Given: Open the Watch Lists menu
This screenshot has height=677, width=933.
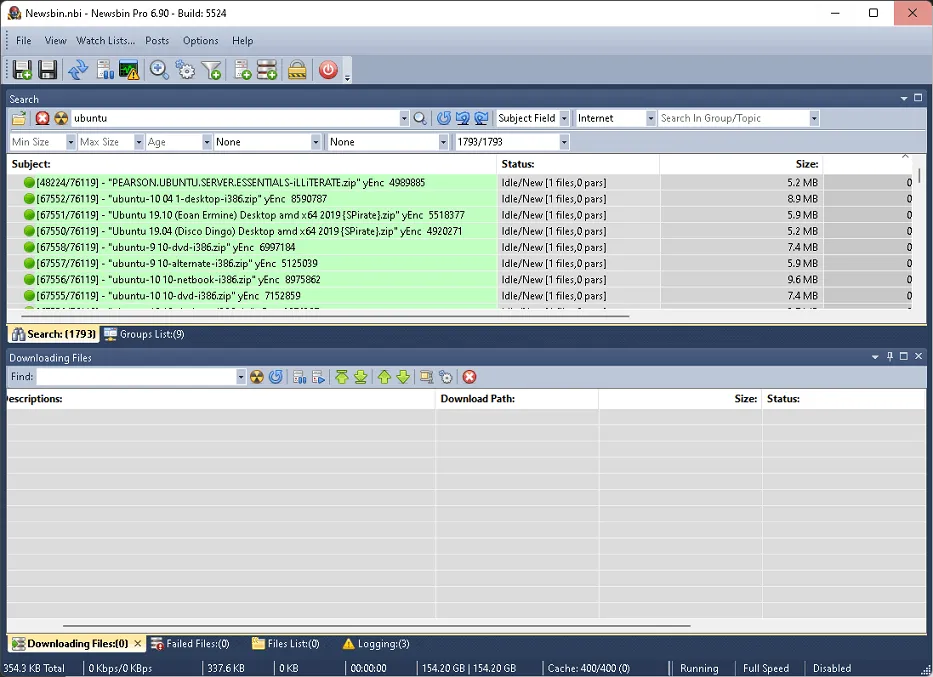Looking at the screenshot, I should point(105,41).
